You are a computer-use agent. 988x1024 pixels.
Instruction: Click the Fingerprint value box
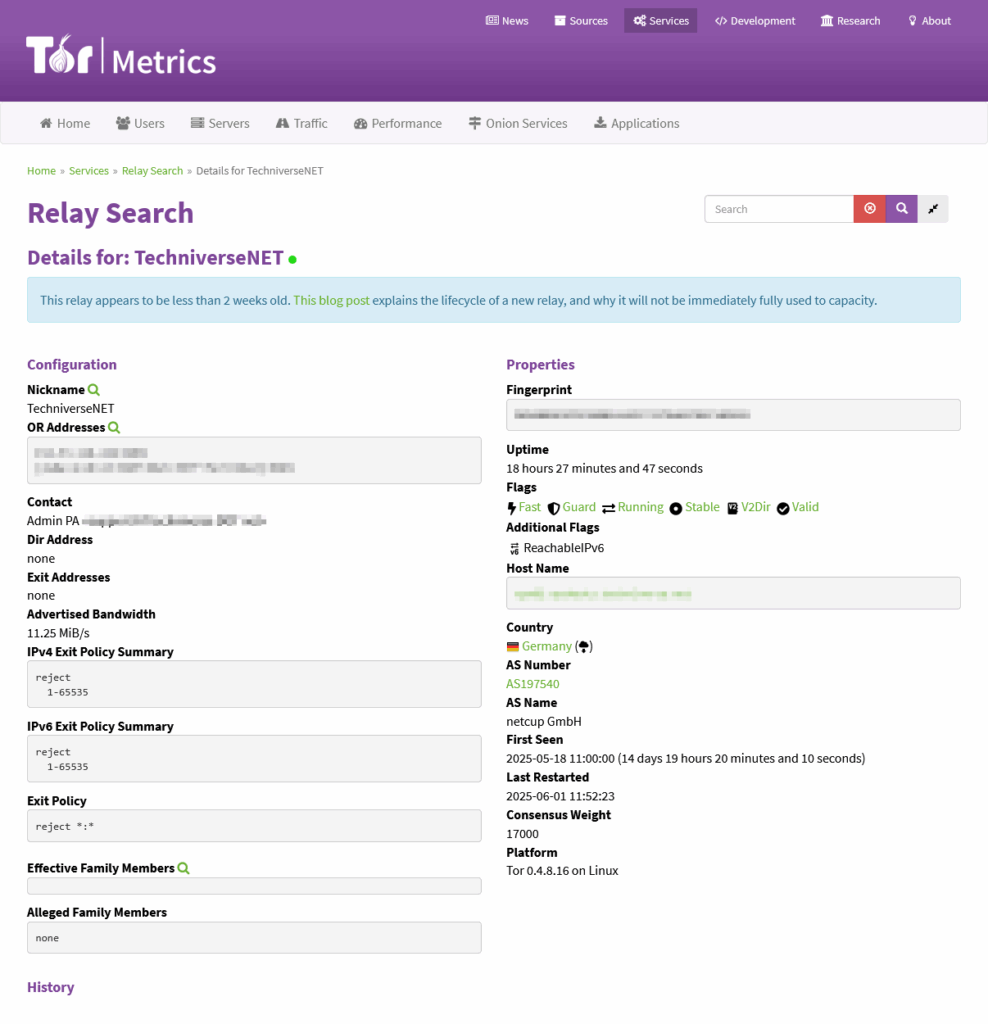tap(733, 415)
